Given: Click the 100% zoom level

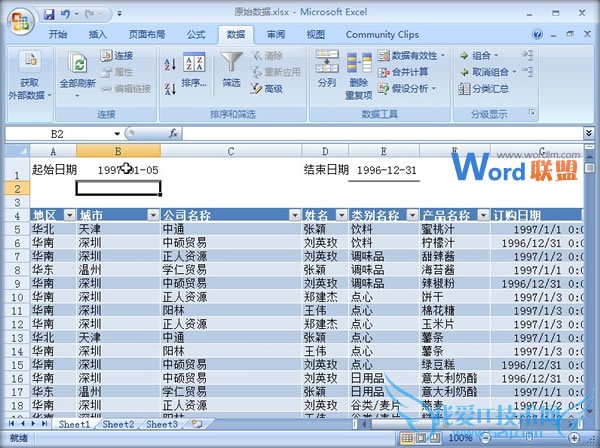Looking at the screenshot, I should point(460,438).
